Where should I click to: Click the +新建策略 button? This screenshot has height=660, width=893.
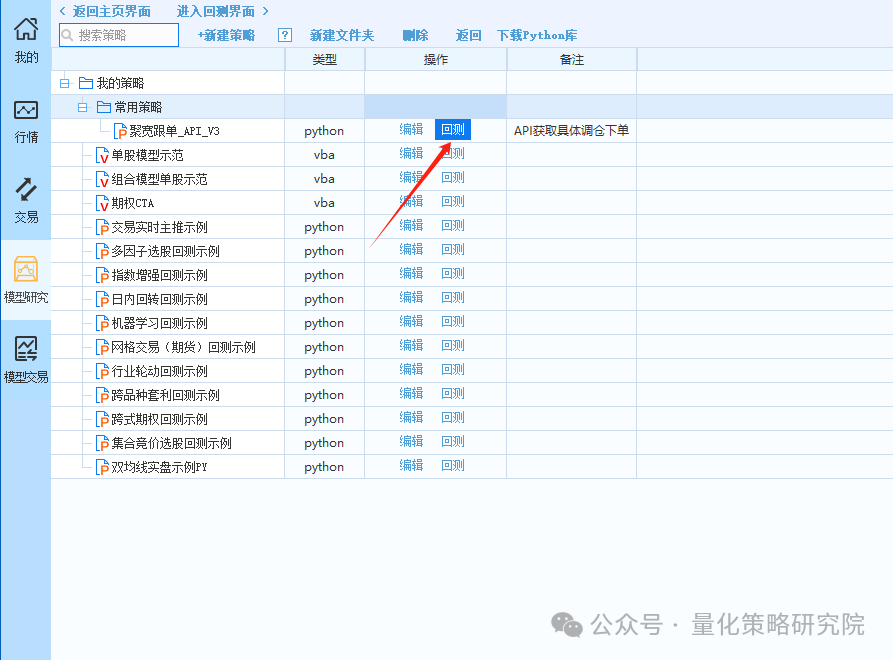[226, 35]
